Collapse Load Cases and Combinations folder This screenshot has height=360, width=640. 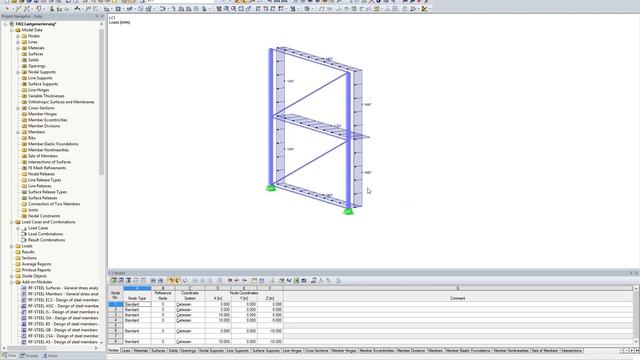pos(12,222)
